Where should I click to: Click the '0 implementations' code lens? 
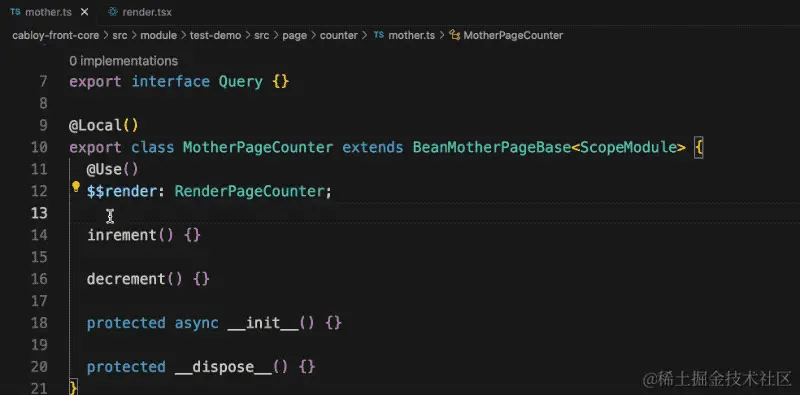click(123, 61)
